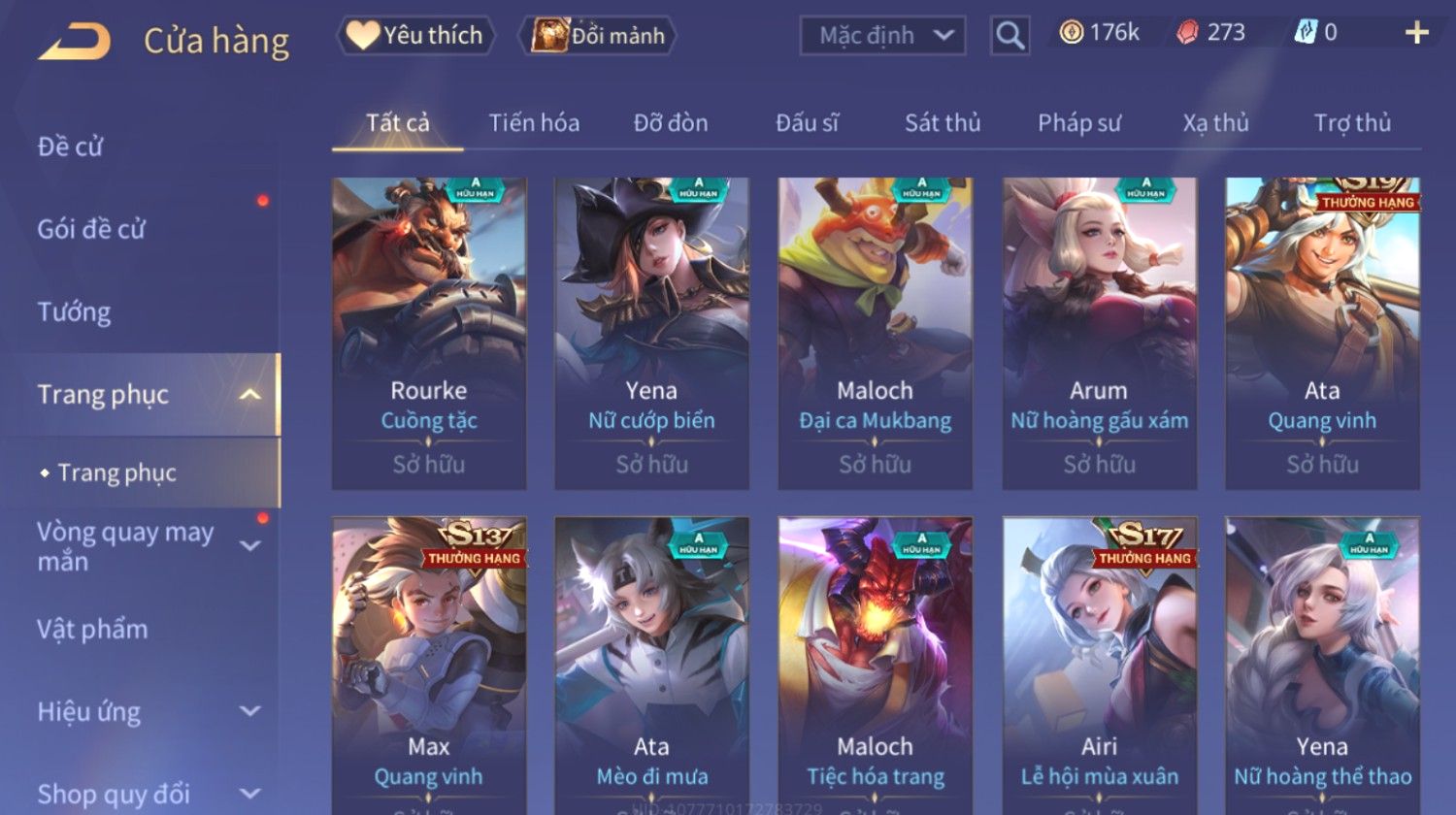Viewport: 1456px width, 815px height.
Task: Open Đổi mảnh chest icon
Action: (597, 36)
